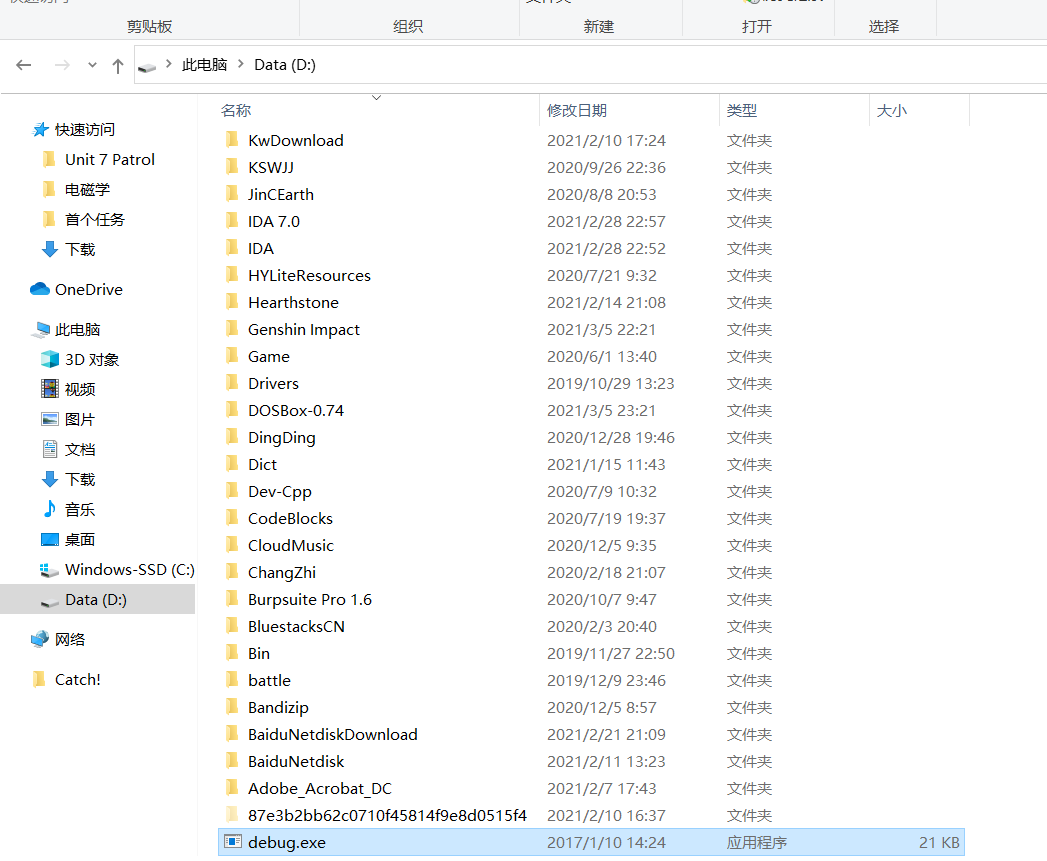Click the Dev-Cpp folder icon

[x=232, y=491]
